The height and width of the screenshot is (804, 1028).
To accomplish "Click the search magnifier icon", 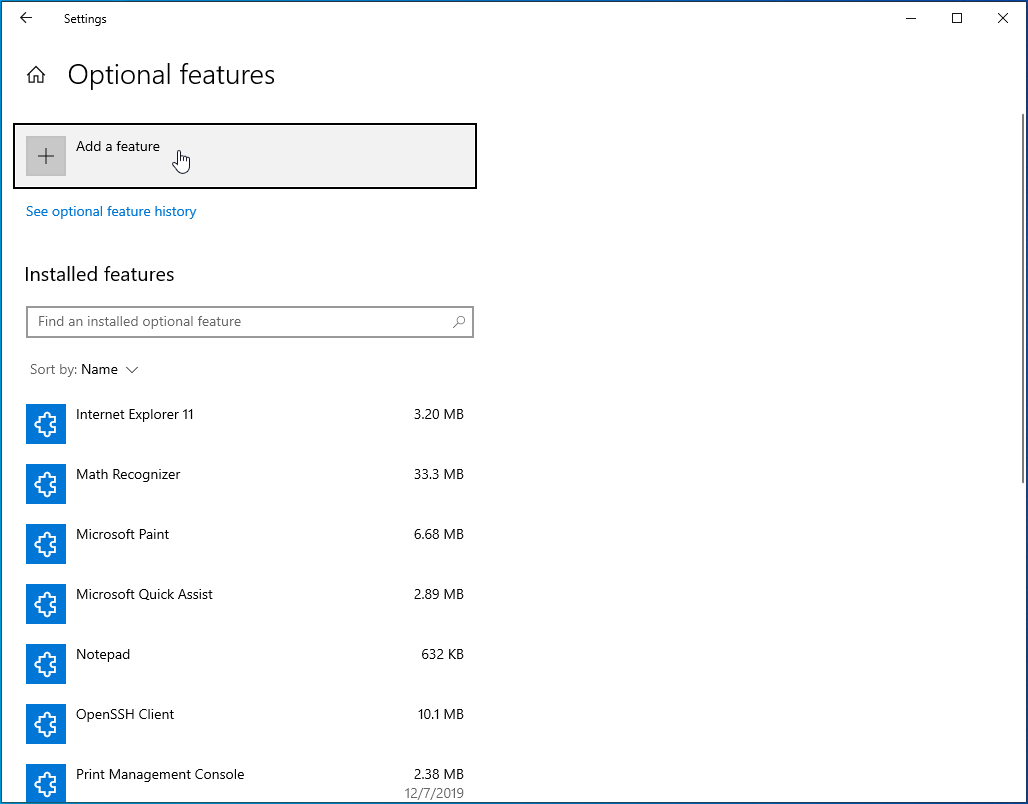I will [459, 322].
